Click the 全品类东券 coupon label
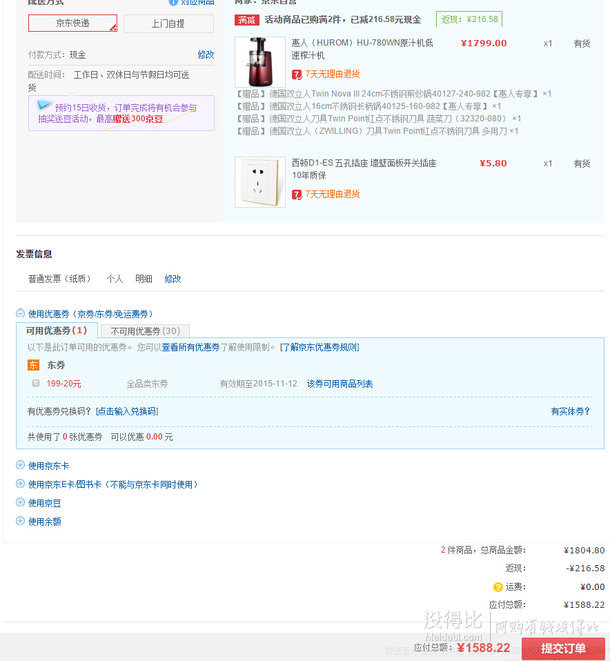 coord(147,384)
